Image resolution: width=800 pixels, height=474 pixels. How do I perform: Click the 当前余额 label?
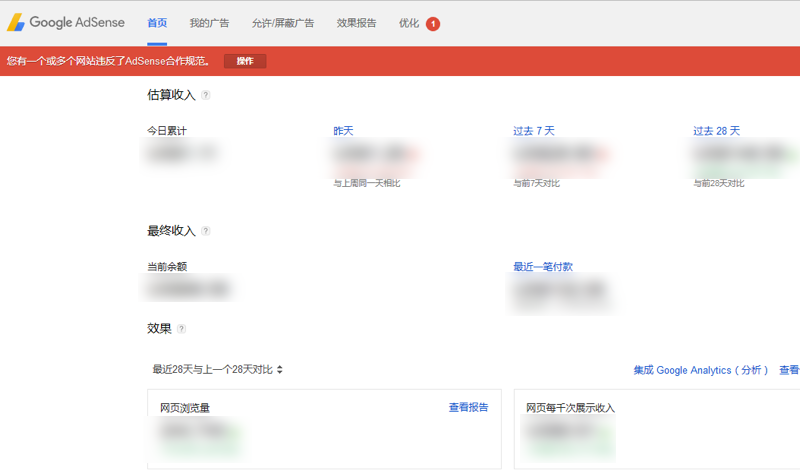tap(167, 266)
